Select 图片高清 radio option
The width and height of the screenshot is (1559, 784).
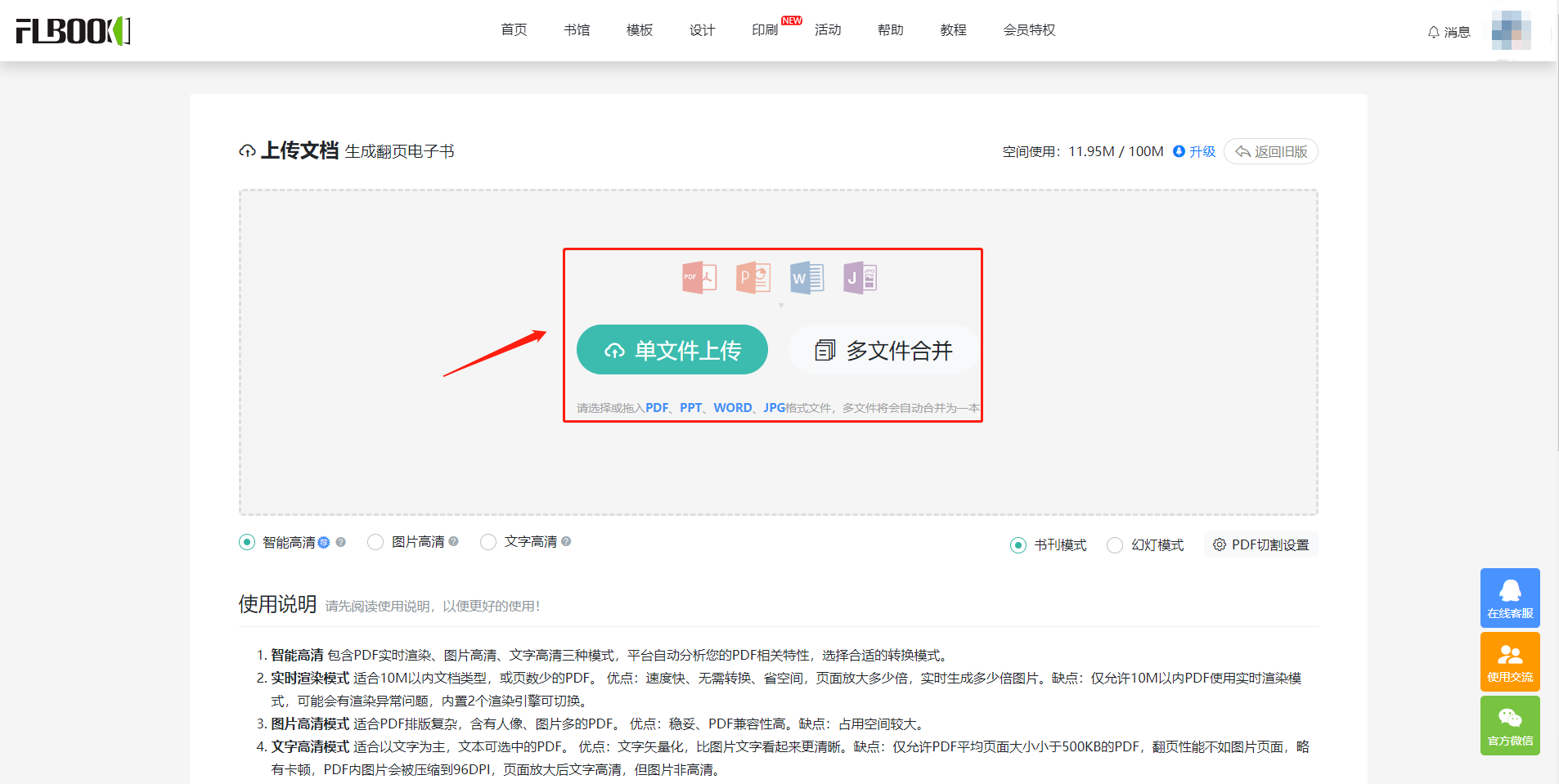coord(375,542)
